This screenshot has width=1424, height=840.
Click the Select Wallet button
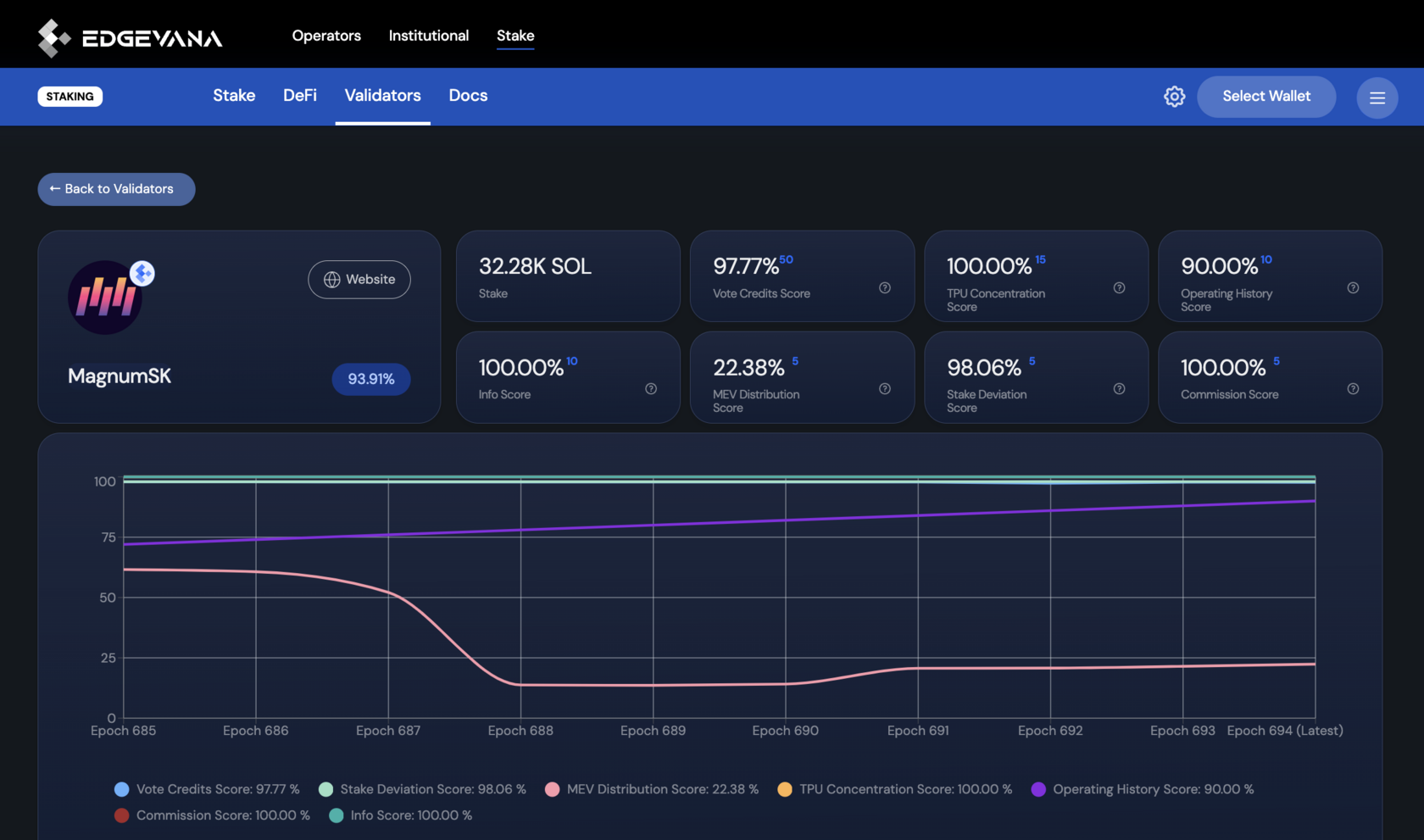click(x=1266, y=97)
